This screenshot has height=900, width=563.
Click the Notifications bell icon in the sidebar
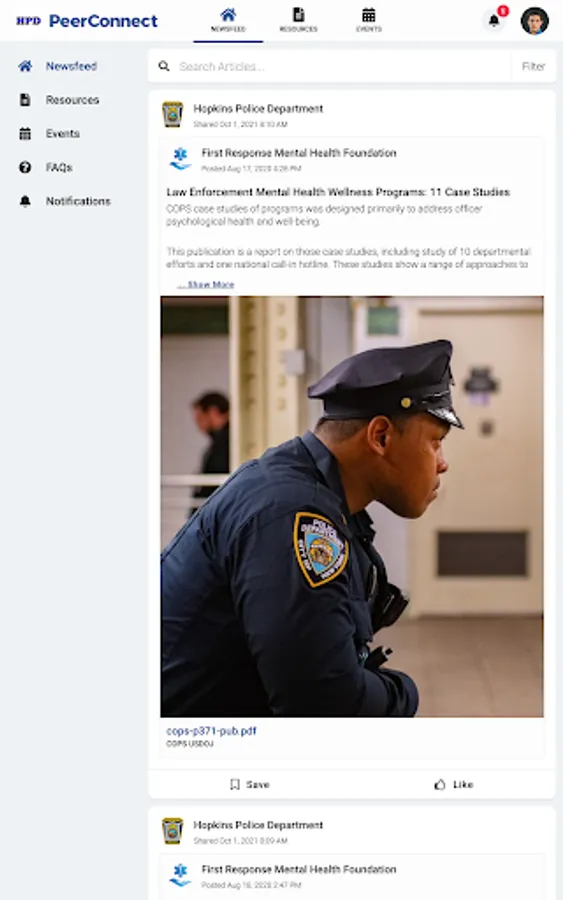point(25,201)
